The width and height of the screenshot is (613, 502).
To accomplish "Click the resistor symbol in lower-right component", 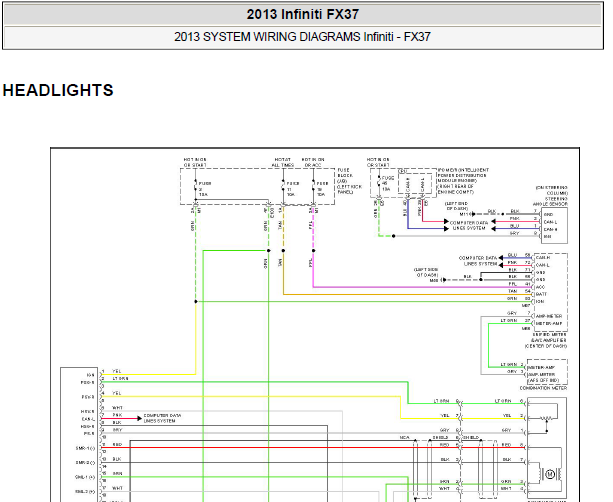I will tap(546, 418).
